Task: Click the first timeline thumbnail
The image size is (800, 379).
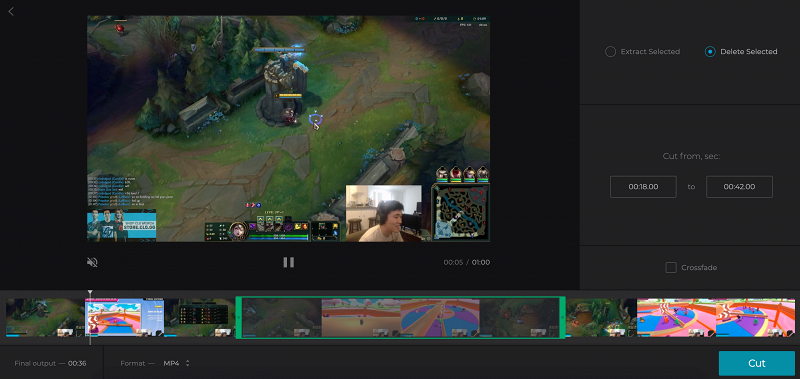Action: (x=45, y=317)
